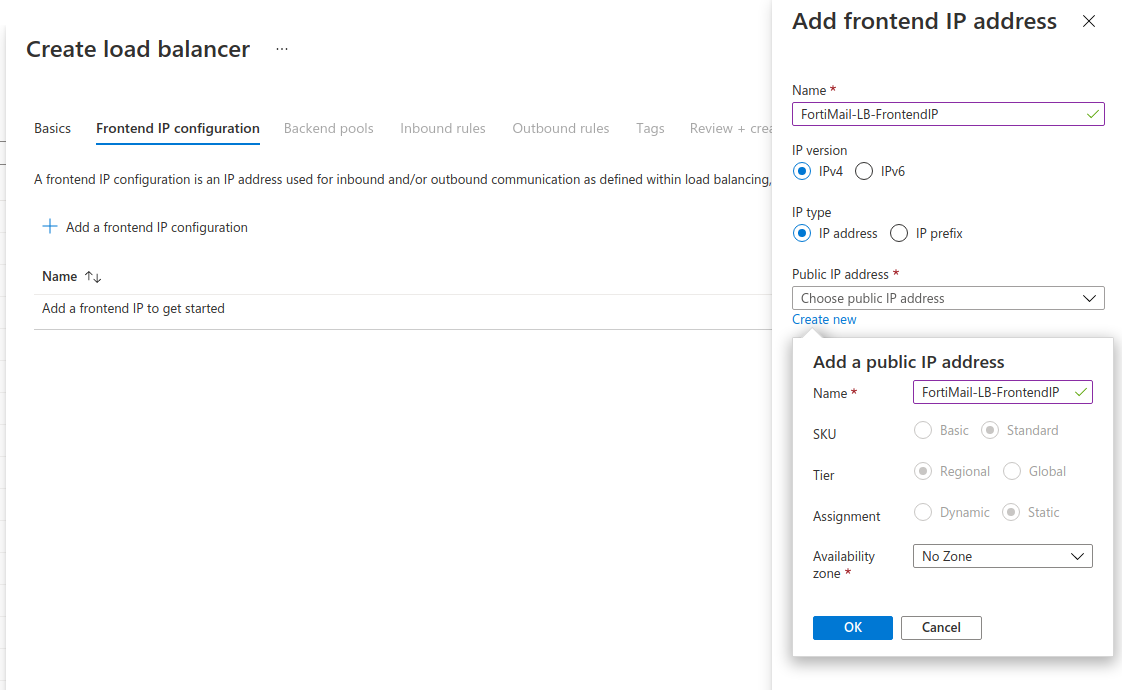Screen dimensions: 1122x690
Task: Open the ellipsis menu beside Create load balancer title
Action: click(x=281, y=48)
